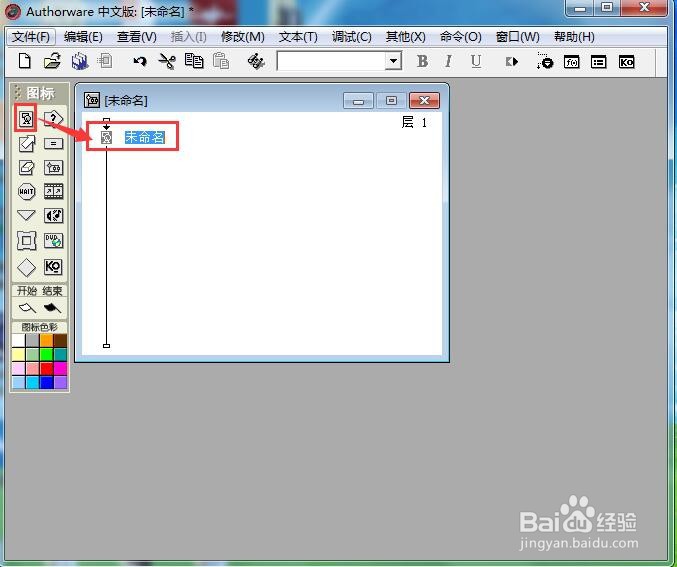
Task: Pick the red icon color swatch
Action: pos(47,368)
